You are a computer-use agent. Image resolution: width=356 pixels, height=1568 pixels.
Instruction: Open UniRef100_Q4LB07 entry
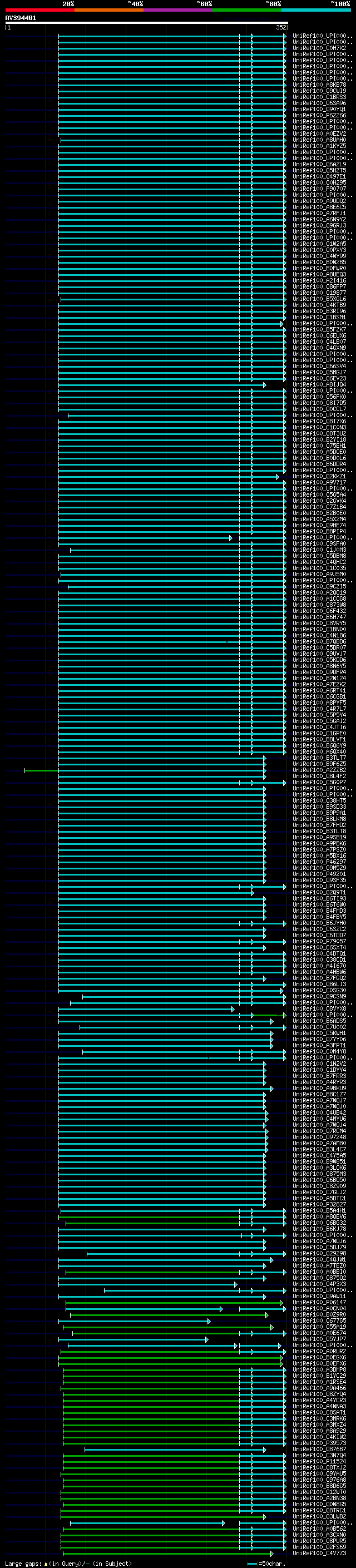click(319, 342)
